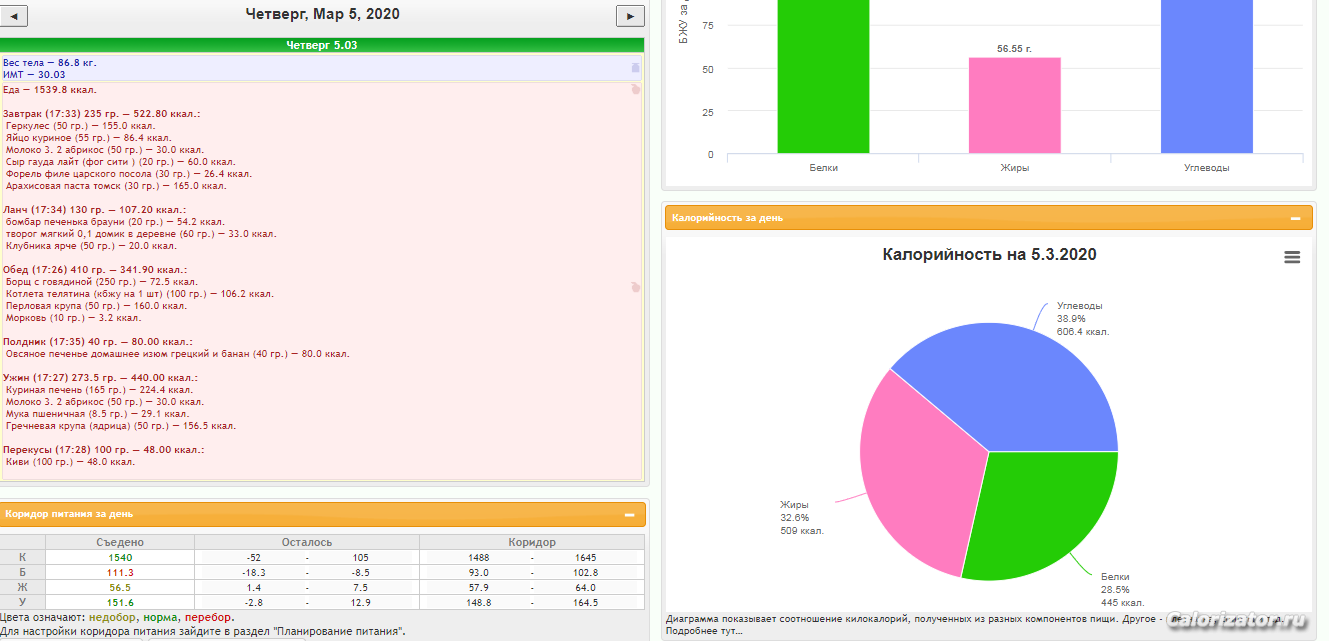Collapse the Коридор питания за день panel

pos(630,514)
